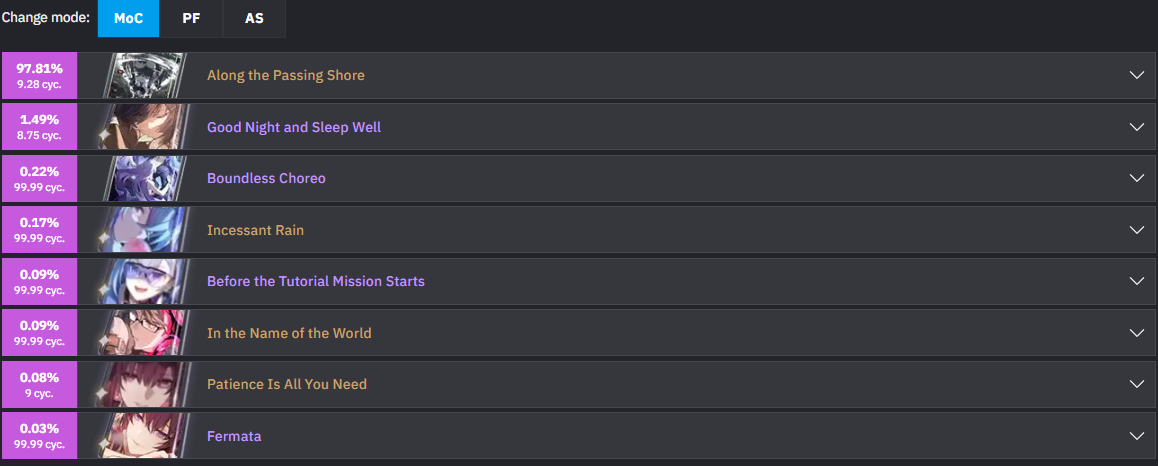Click the Along the Passing Shore light cone image

(x=144, y=75)
